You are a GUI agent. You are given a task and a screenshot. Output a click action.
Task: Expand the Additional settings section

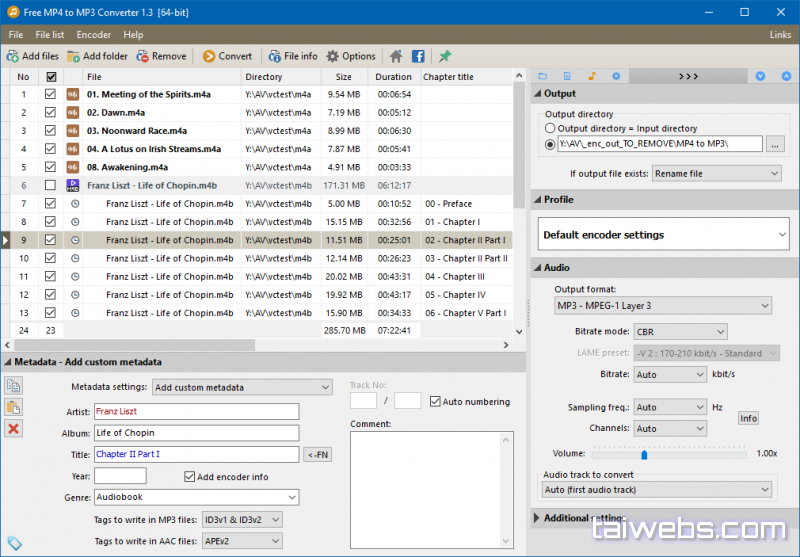point(538,518)
